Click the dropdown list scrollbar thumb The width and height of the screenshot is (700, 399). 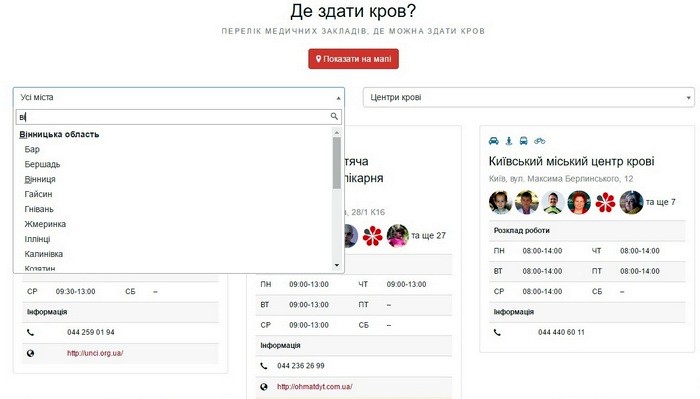(x=337, y=163)
